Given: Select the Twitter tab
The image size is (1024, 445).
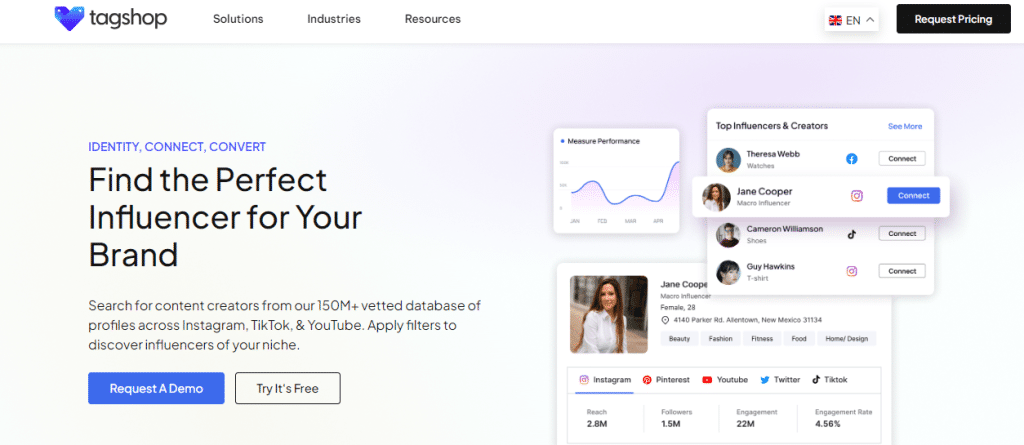Looking at the screenshot, I should pyautogui.click(x=780, y=380).
